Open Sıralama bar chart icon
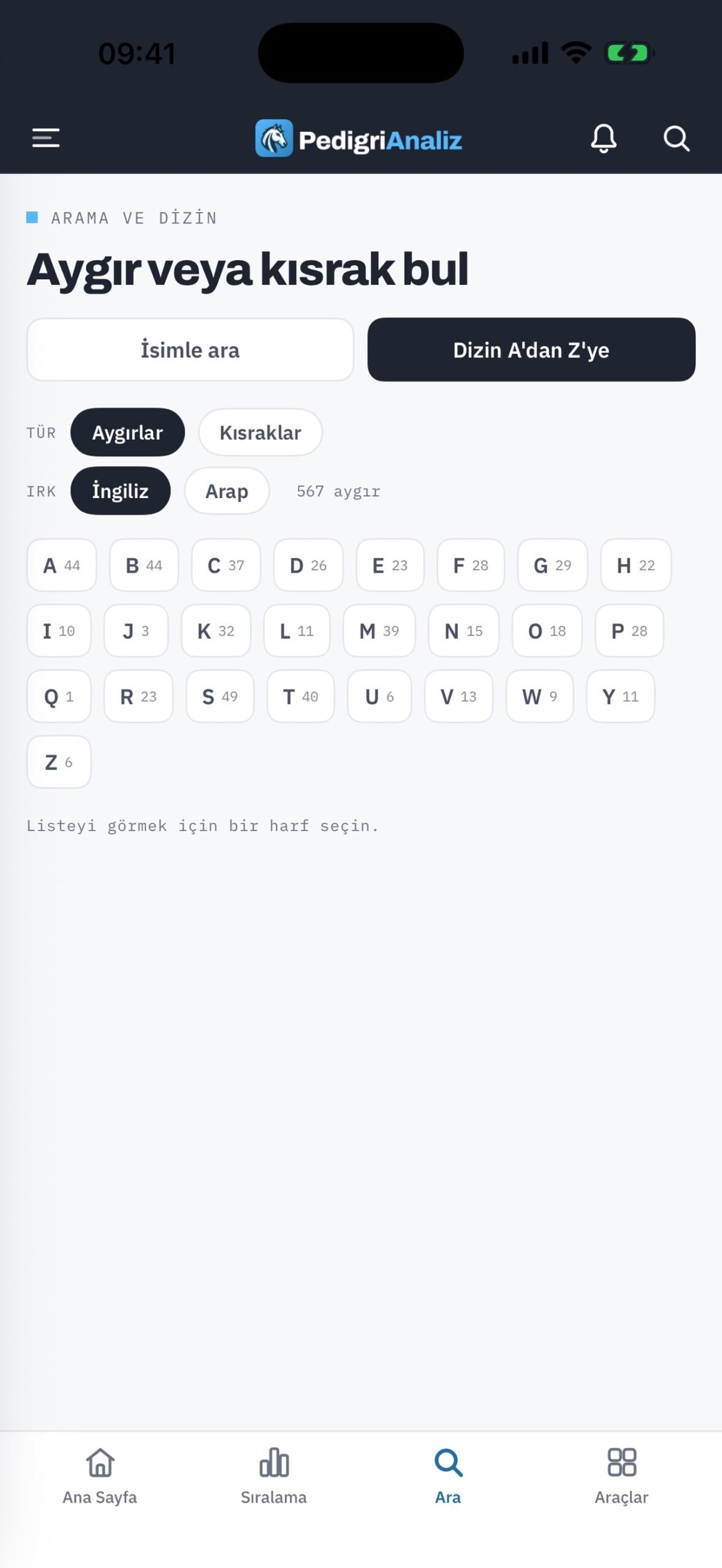Viewport: 722px width, 1568px height. (274, 1463)
